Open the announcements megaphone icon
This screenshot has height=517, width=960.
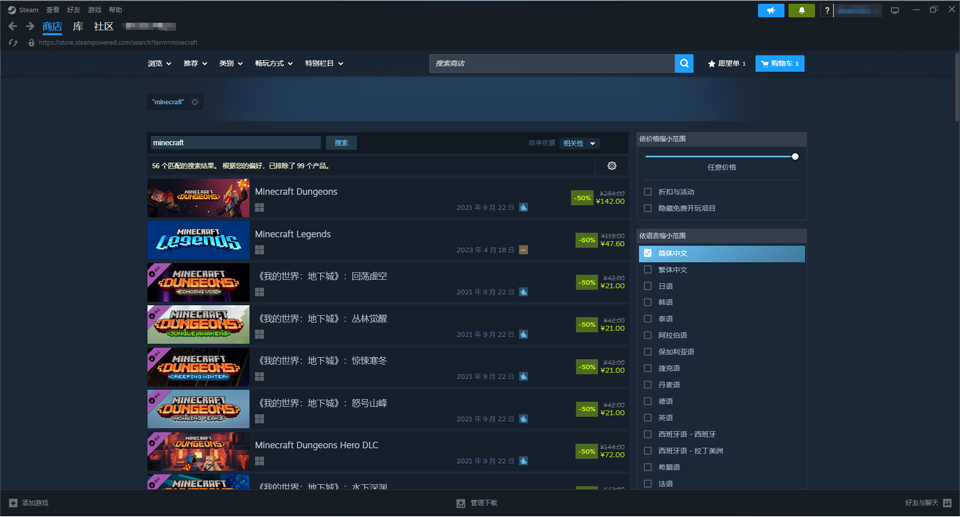(x=771, y=10)
